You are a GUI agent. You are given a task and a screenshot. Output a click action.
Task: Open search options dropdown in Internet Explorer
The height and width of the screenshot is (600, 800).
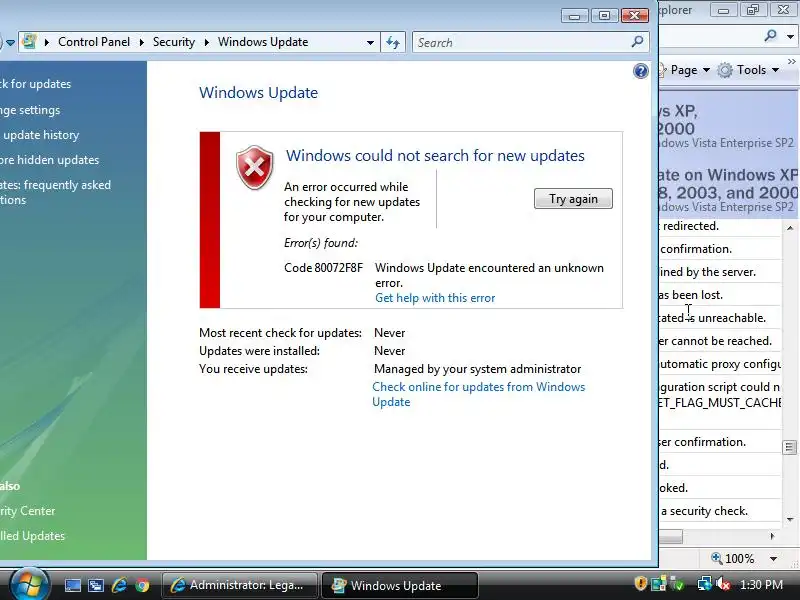[x=790, y=36]
